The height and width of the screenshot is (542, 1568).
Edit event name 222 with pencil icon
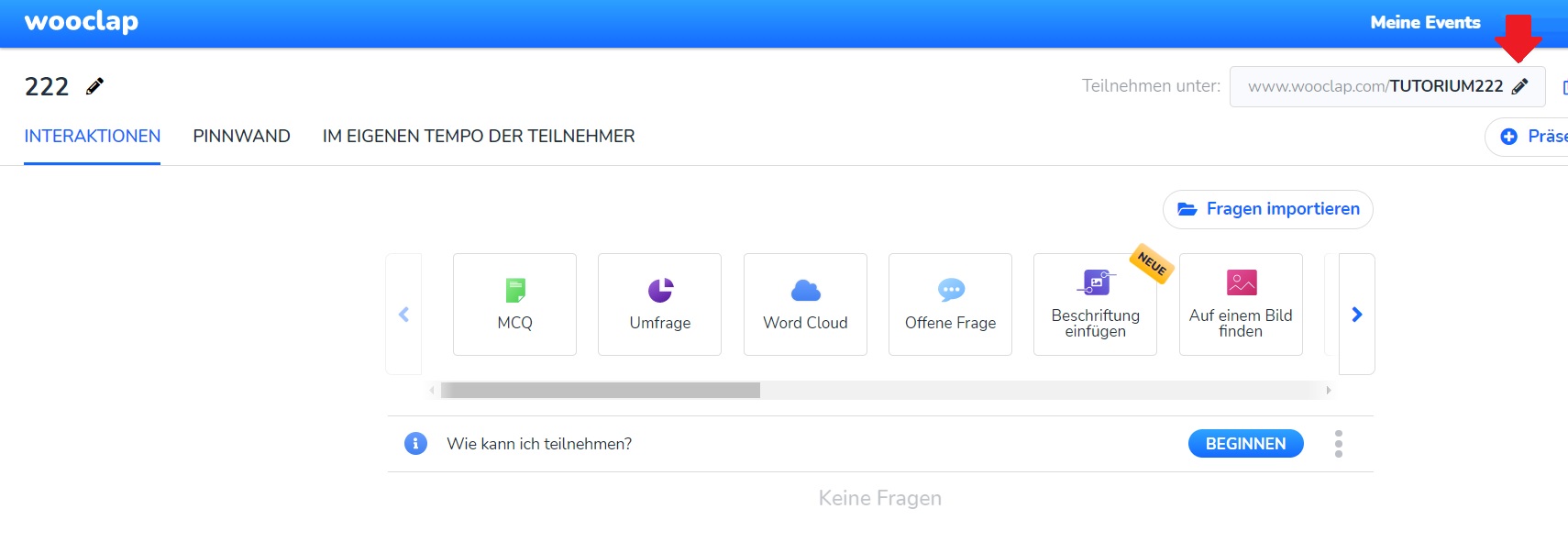tap(94, 86)
